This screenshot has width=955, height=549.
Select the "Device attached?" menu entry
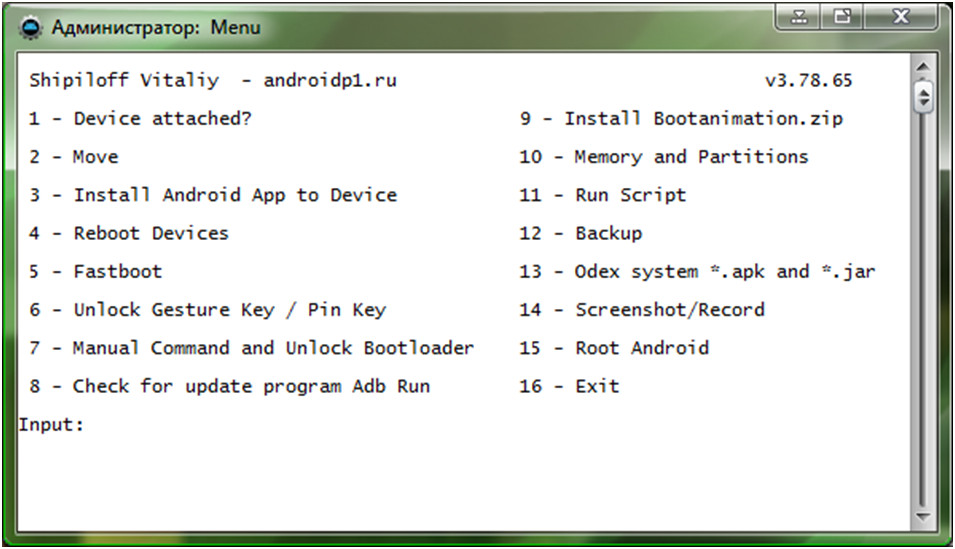click(x=140, y=119)
